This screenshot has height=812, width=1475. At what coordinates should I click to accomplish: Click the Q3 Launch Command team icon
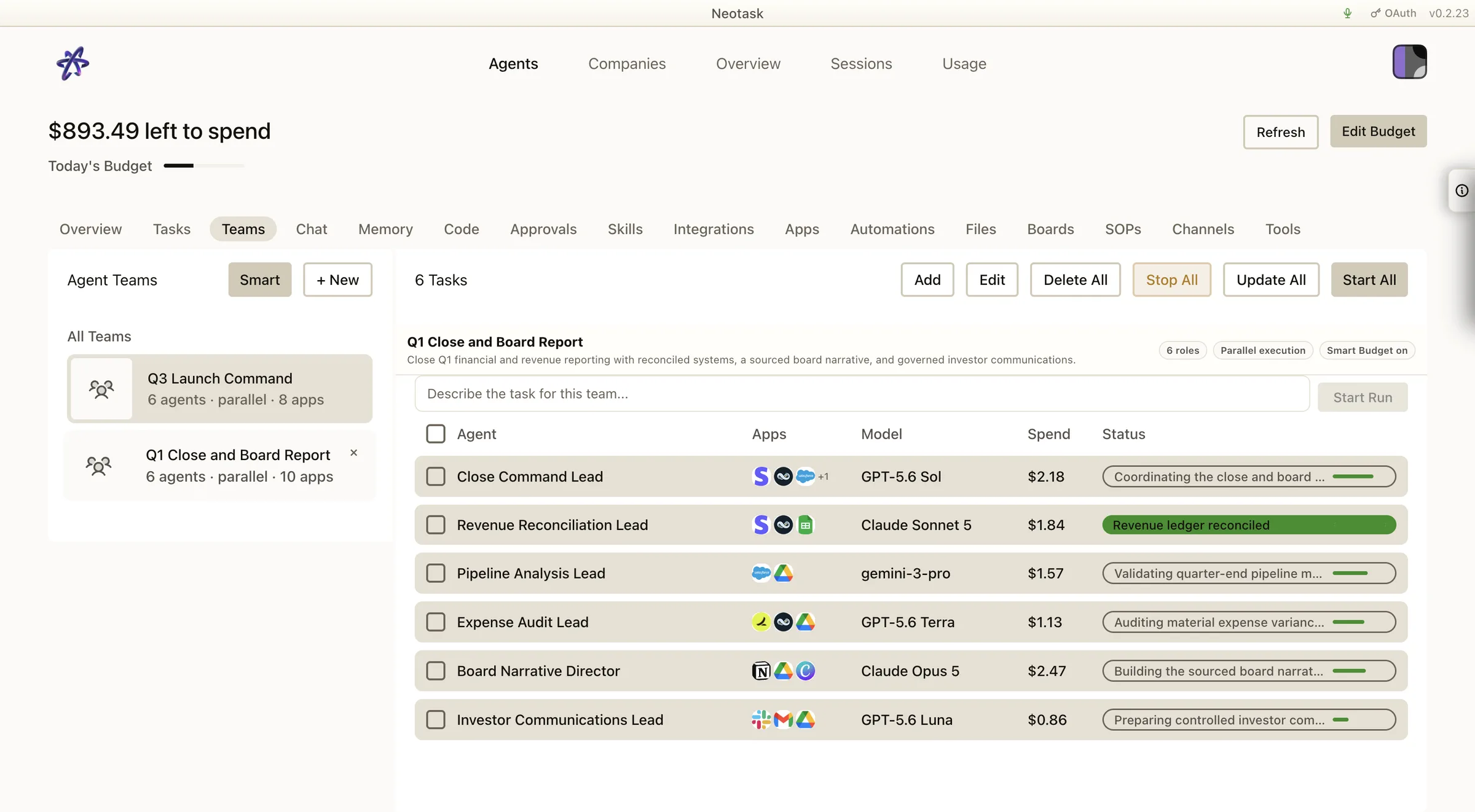pyautogui.click(x=101, y=389)
